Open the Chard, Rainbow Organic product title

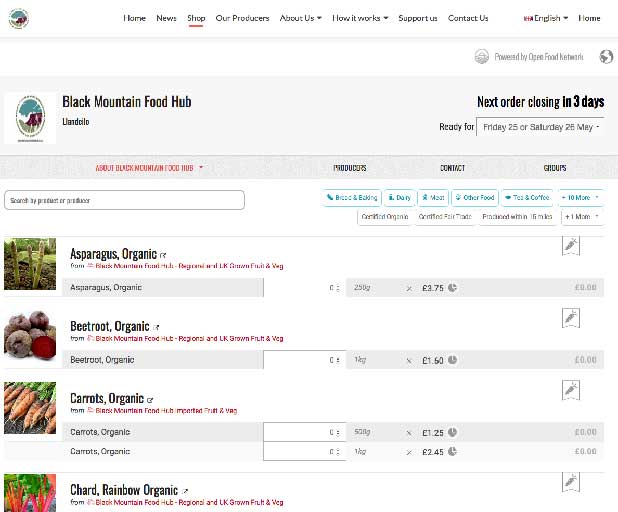click(x=124, y=490)
